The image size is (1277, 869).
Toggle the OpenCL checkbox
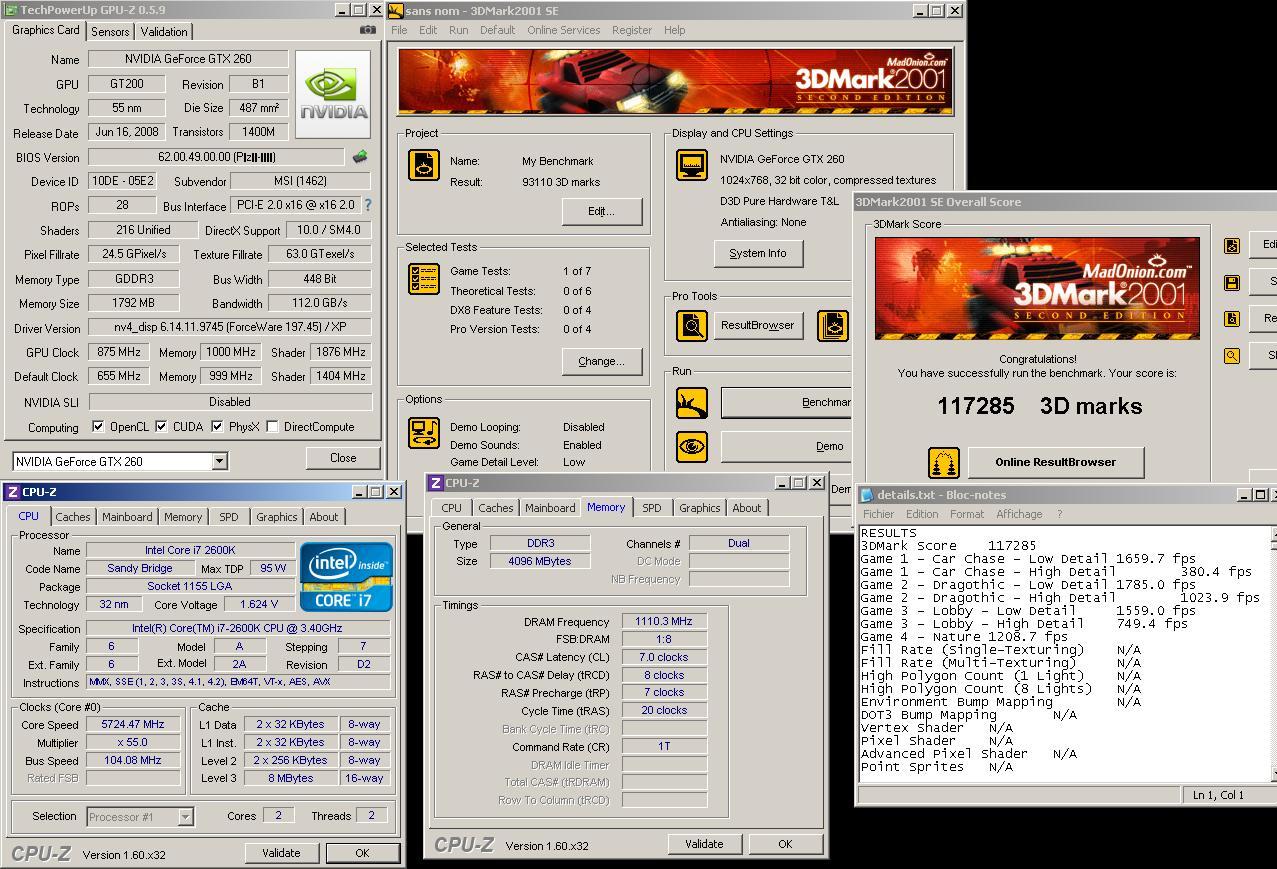click(x=98, y=427)
